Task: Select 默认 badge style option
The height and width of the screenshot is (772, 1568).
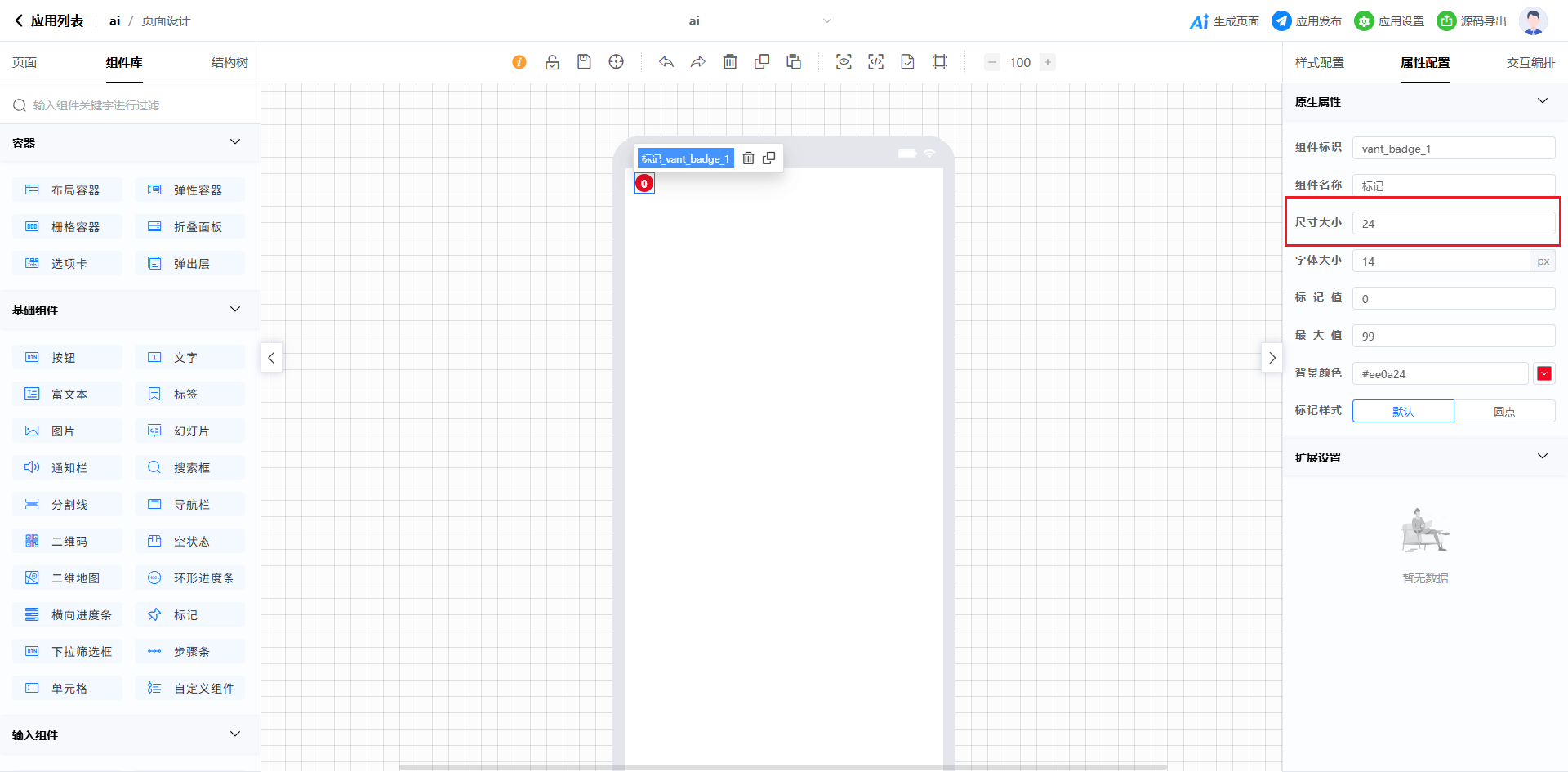Action: point(1402,411)
